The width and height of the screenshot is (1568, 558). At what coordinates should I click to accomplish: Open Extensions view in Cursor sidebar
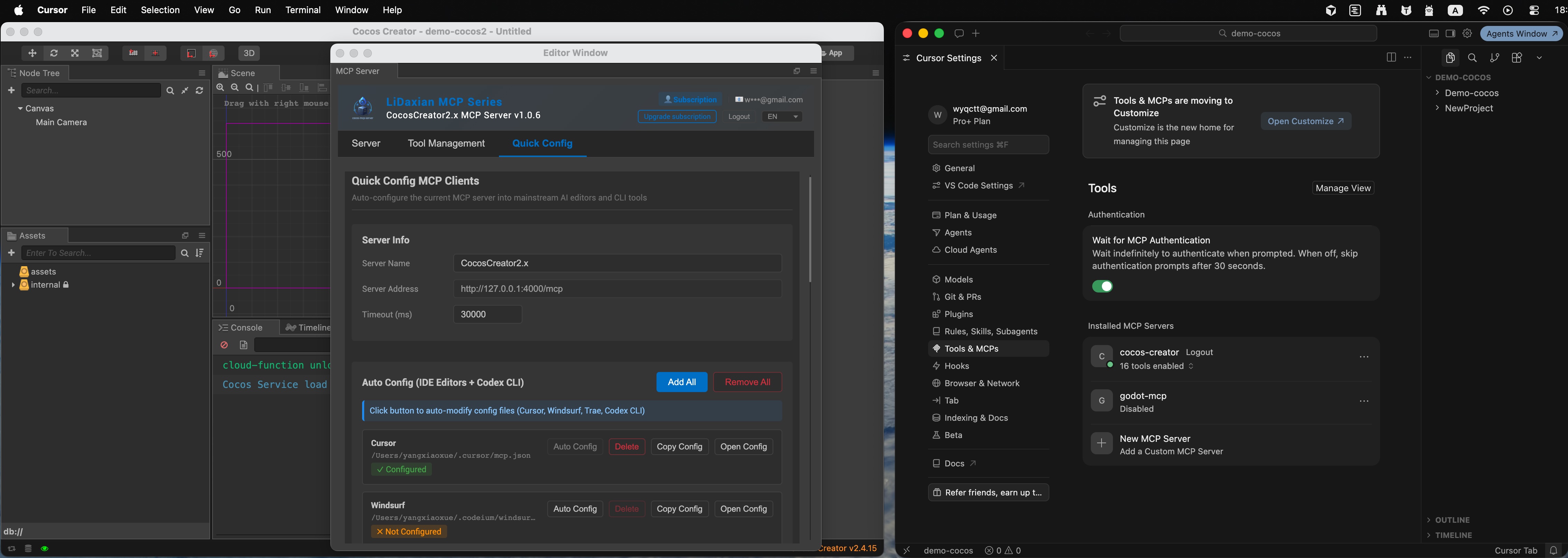pos(1517,57)
